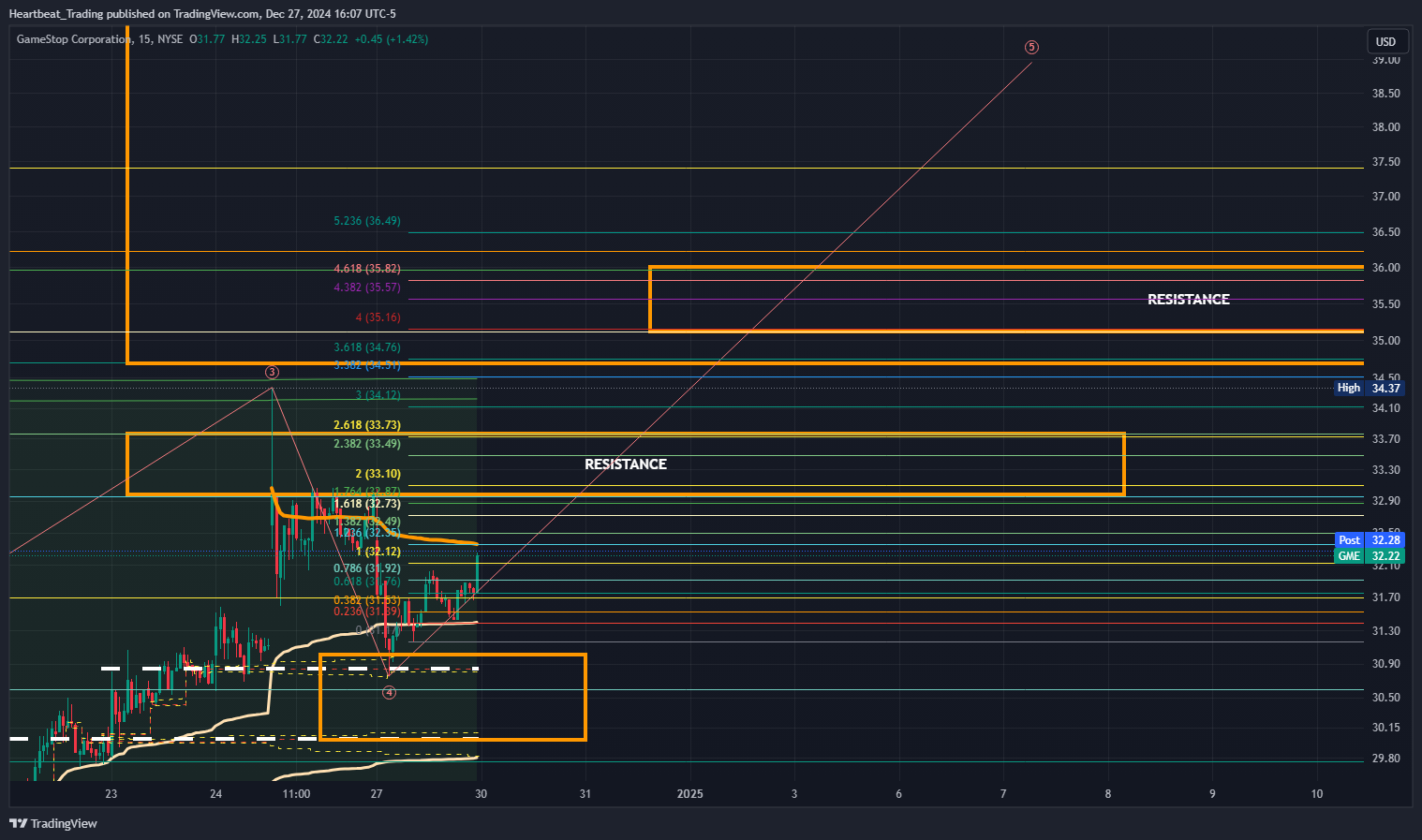
Task: Click 38.00 on the price axis
Action: pos(1385,127)
